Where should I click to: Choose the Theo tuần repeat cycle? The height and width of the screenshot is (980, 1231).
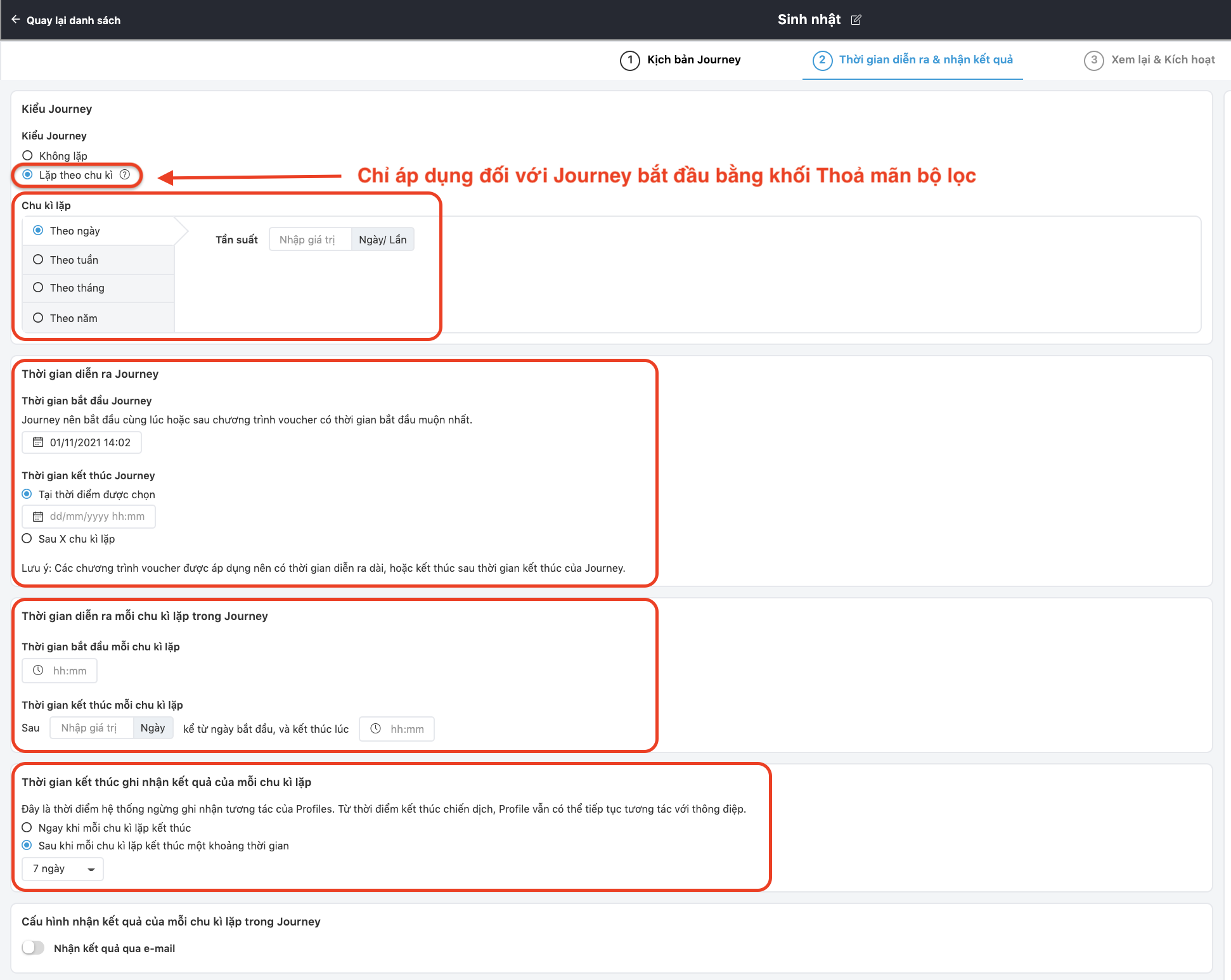(x=38, y=260)
